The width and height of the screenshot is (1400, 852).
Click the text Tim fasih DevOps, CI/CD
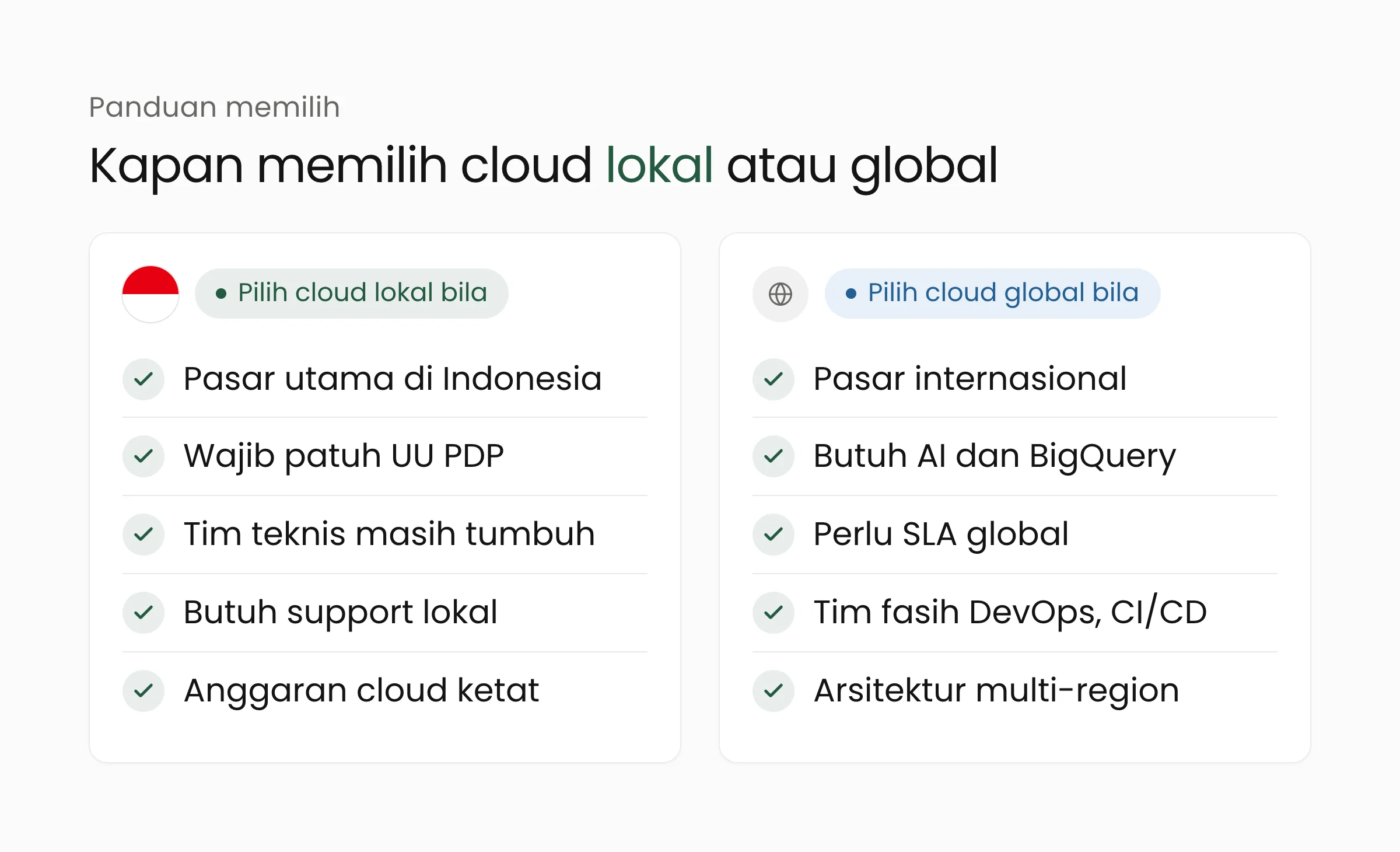(x=1010, y=612)
